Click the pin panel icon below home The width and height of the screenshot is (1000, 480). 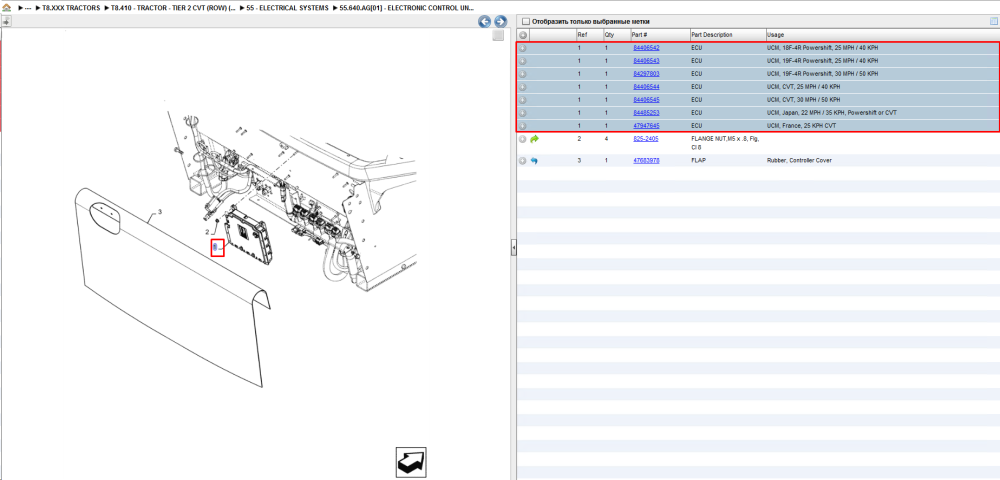click(6, 22)
